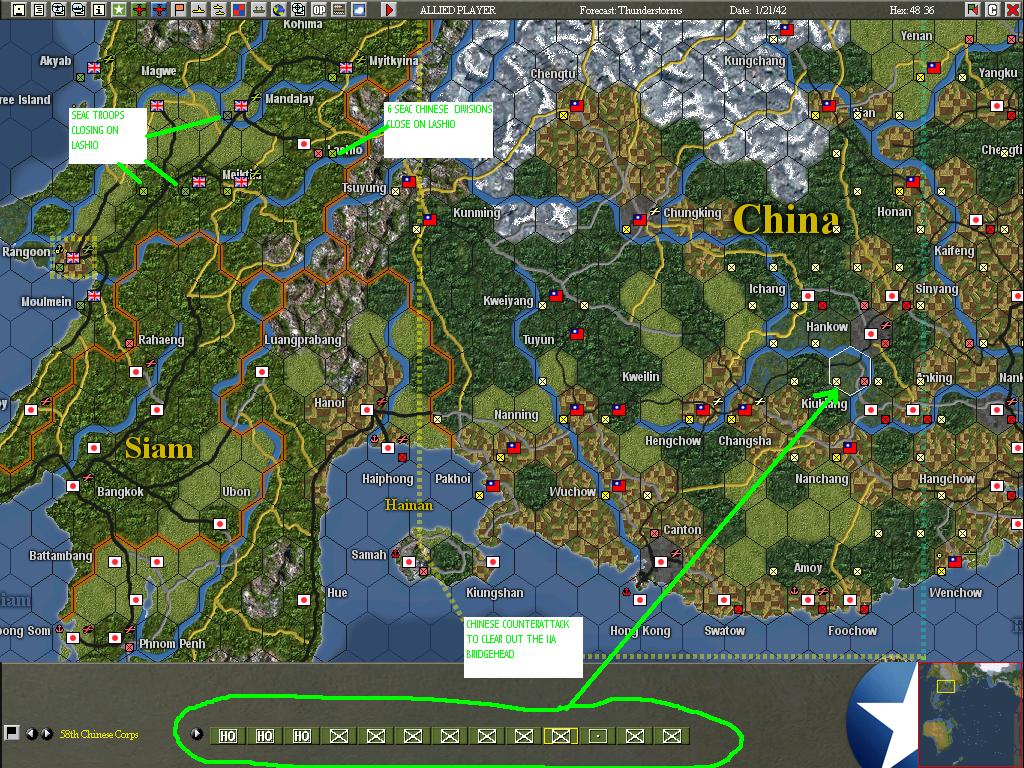Select the British flag at Moulmein
This screenshot has width=1024, height=768.
click(x=94, y=296)
